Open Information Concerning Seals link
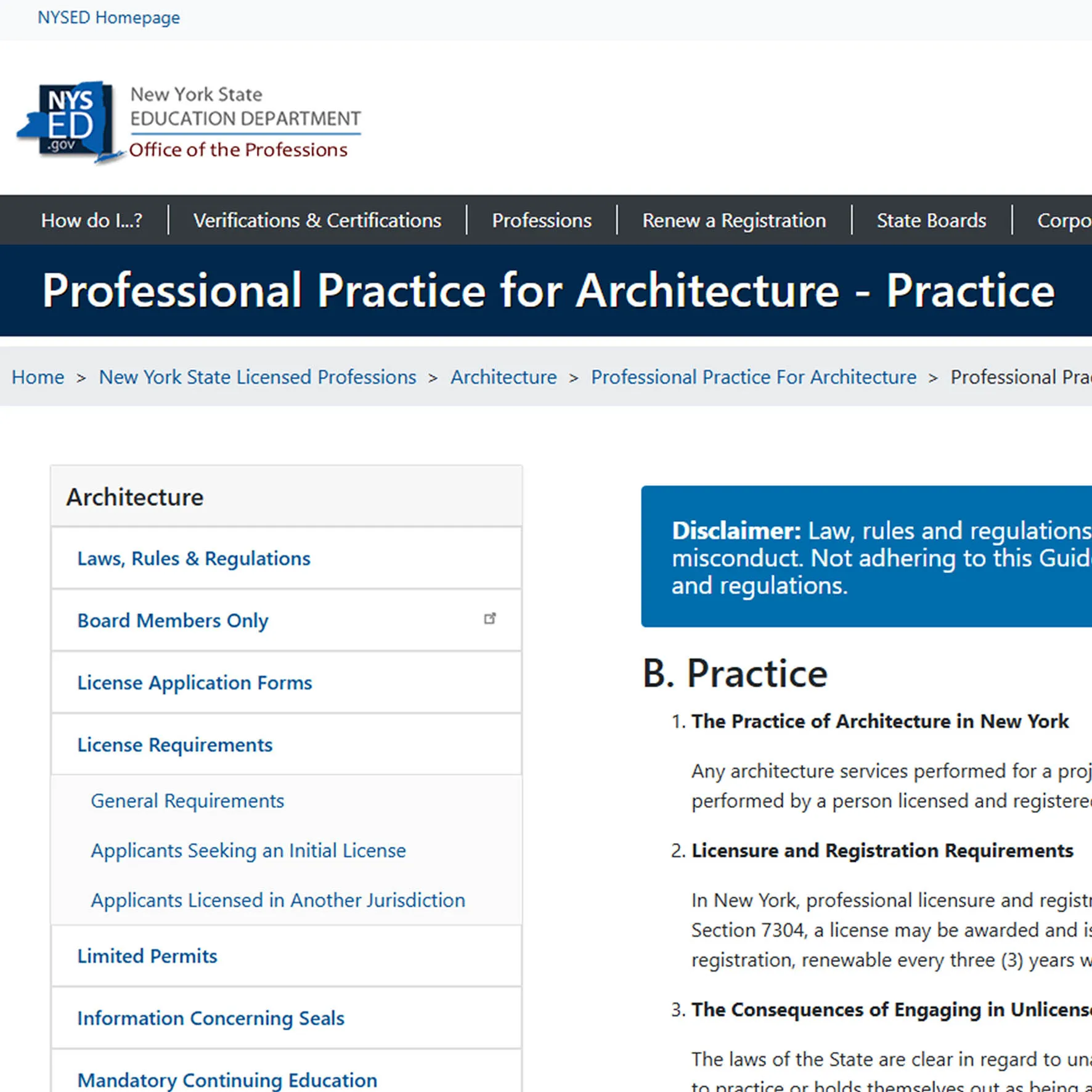This screenshot has width=1092, height=1092. [287, 1018]
